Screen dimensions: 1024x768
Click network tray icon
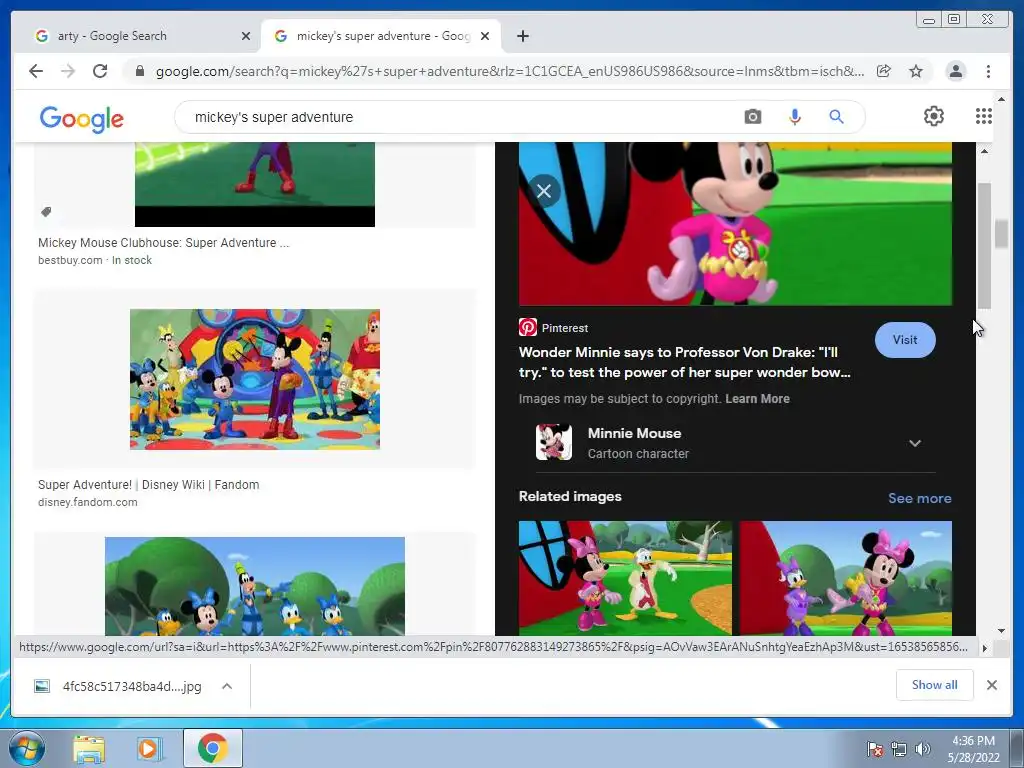pyautogui.click(x=899, y=748)
